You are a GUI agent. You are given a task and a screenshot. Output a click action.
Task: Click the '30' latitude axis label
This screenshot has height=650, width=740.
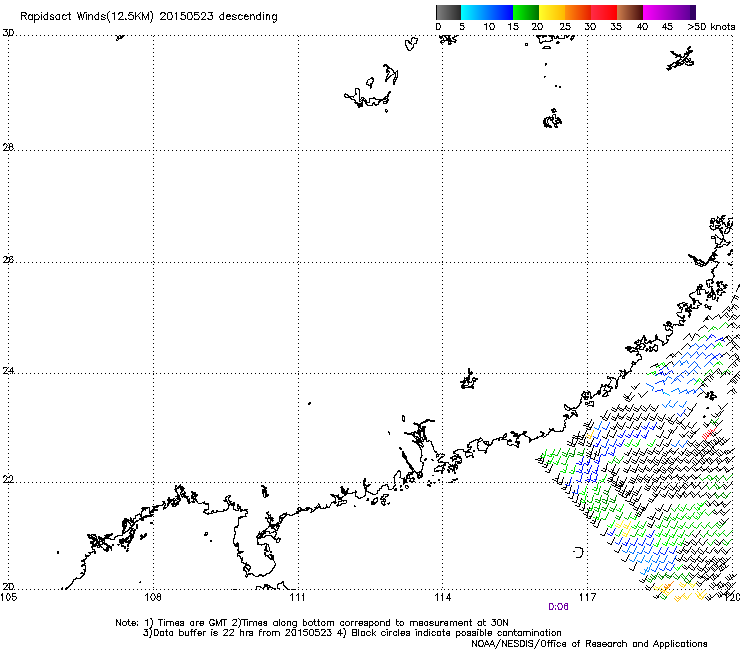point(8,33)
